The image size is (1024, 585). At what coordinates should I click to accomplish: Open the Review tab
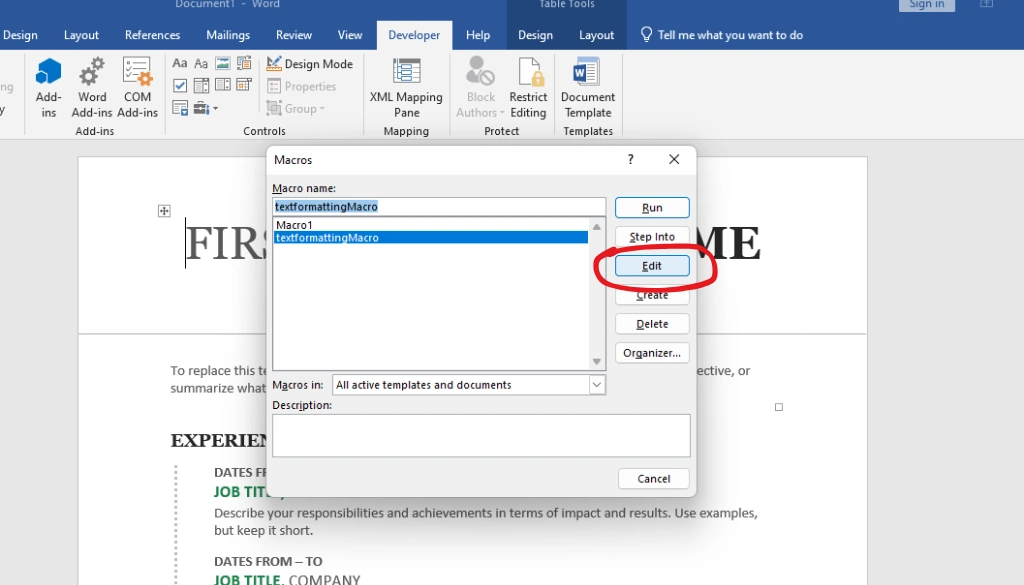pyautogui.click(x=294, y=35)
